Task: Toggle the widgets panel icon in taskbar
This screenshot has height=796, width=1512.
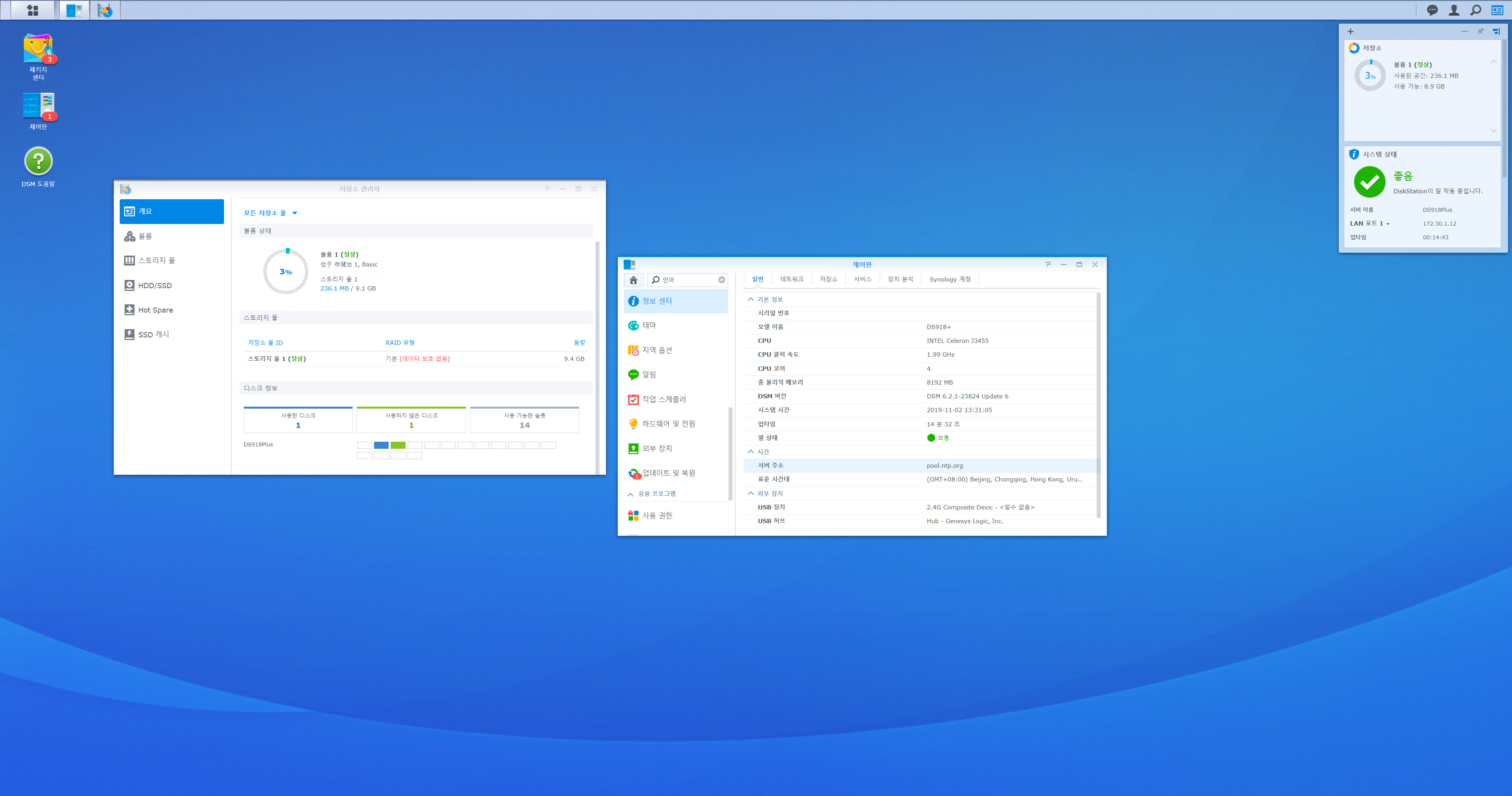Action: [x=1497, y=10]
